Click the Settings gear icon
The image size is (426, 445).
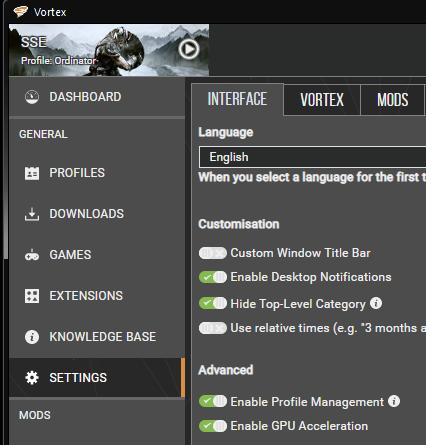[32, 378]
